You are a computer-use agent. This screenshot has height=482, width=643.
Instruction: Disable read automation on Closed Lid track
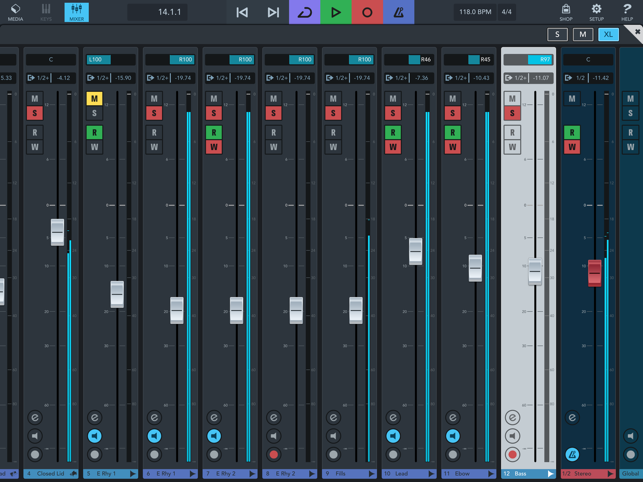34,132
